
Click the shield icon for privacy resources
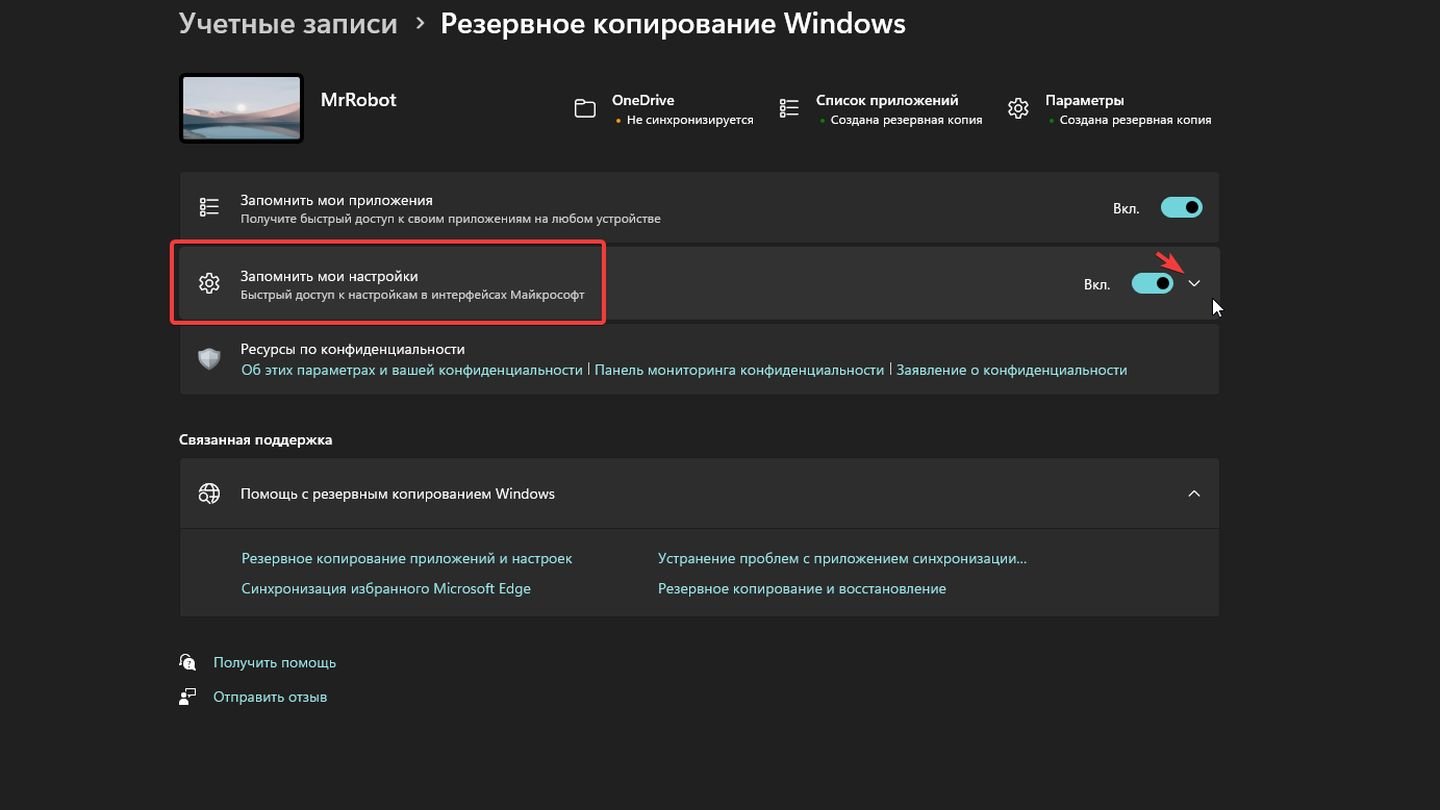click(209, 359)
